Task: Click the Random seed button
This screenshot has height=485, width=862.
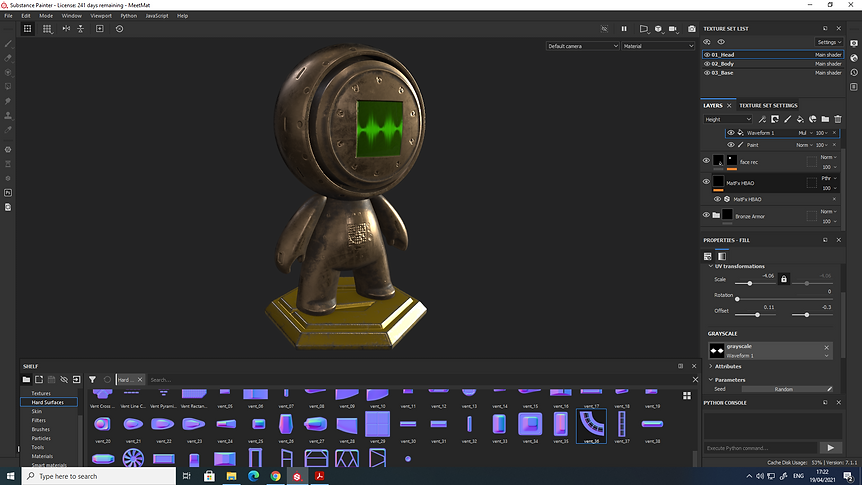Action: click(x=783, y=389)
